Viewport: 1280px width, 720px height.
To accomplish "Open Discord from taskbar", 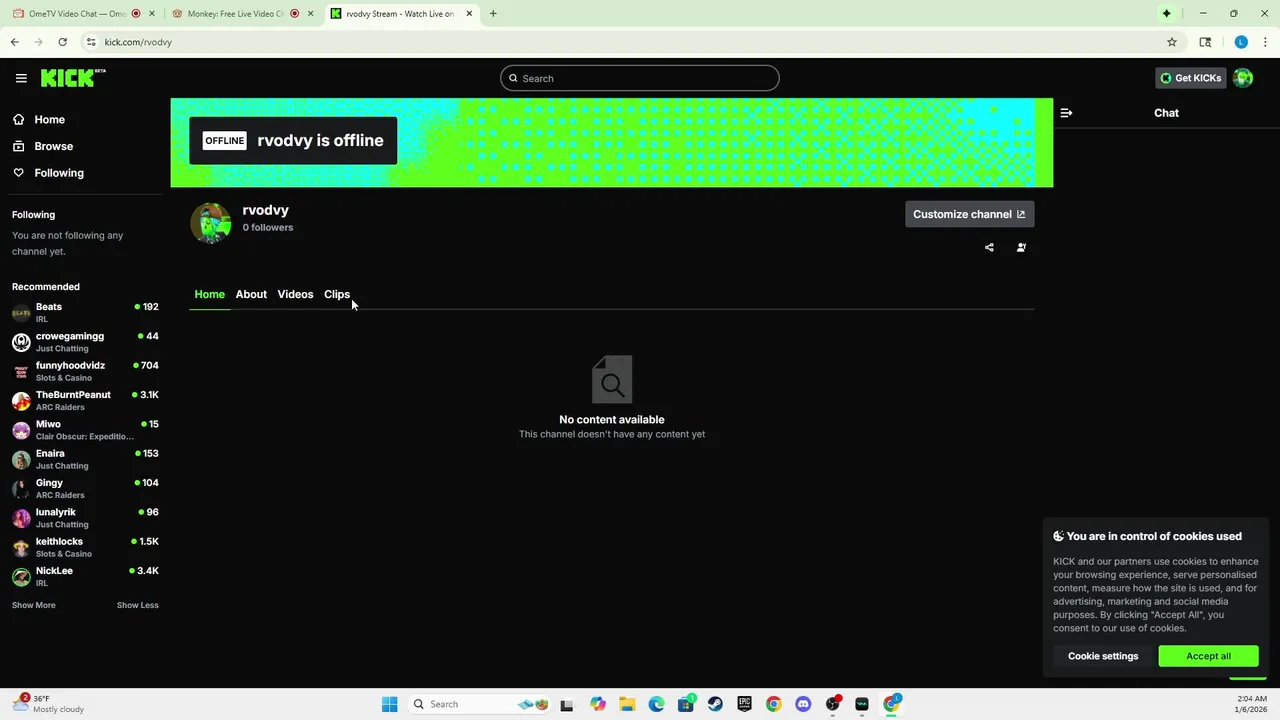I will pos(803,704).
